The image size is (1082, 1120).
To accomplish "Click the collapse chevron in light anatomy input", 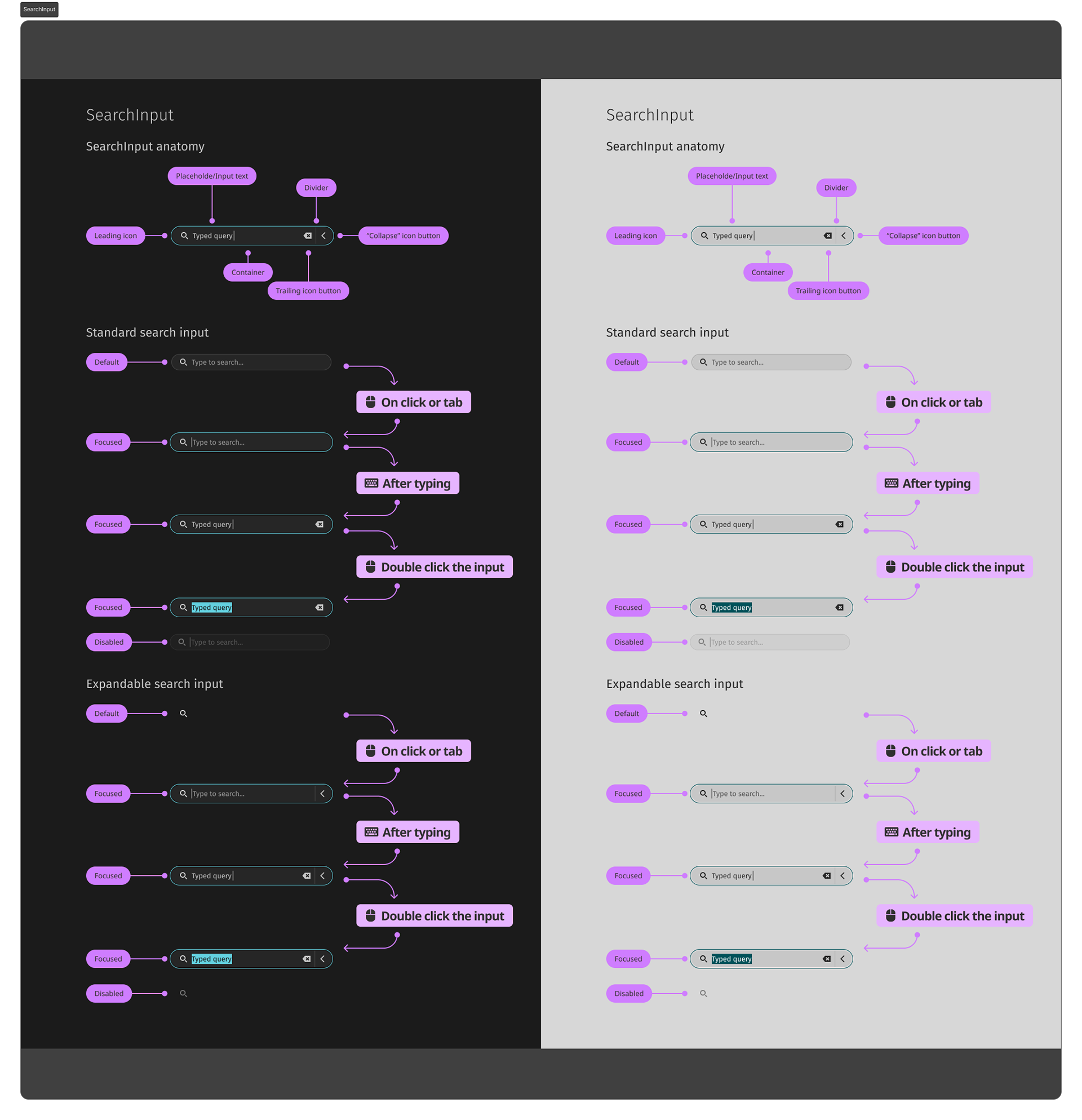I will pyautogui.click(x=843, y=236).
